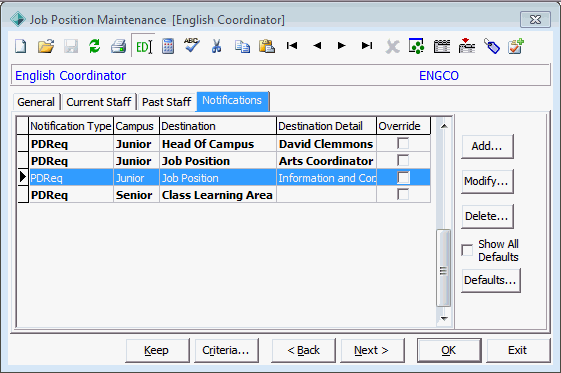Click the task checklist with green plus icon
Image resolution: width=561 pixels, height=373 pixels.
click(516, 46)
